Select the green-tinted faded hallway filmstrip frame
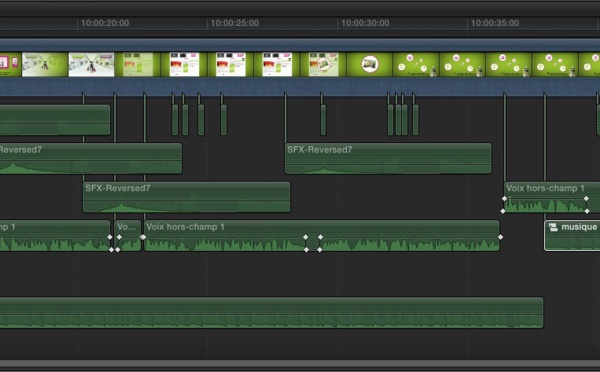 [45, 65]
